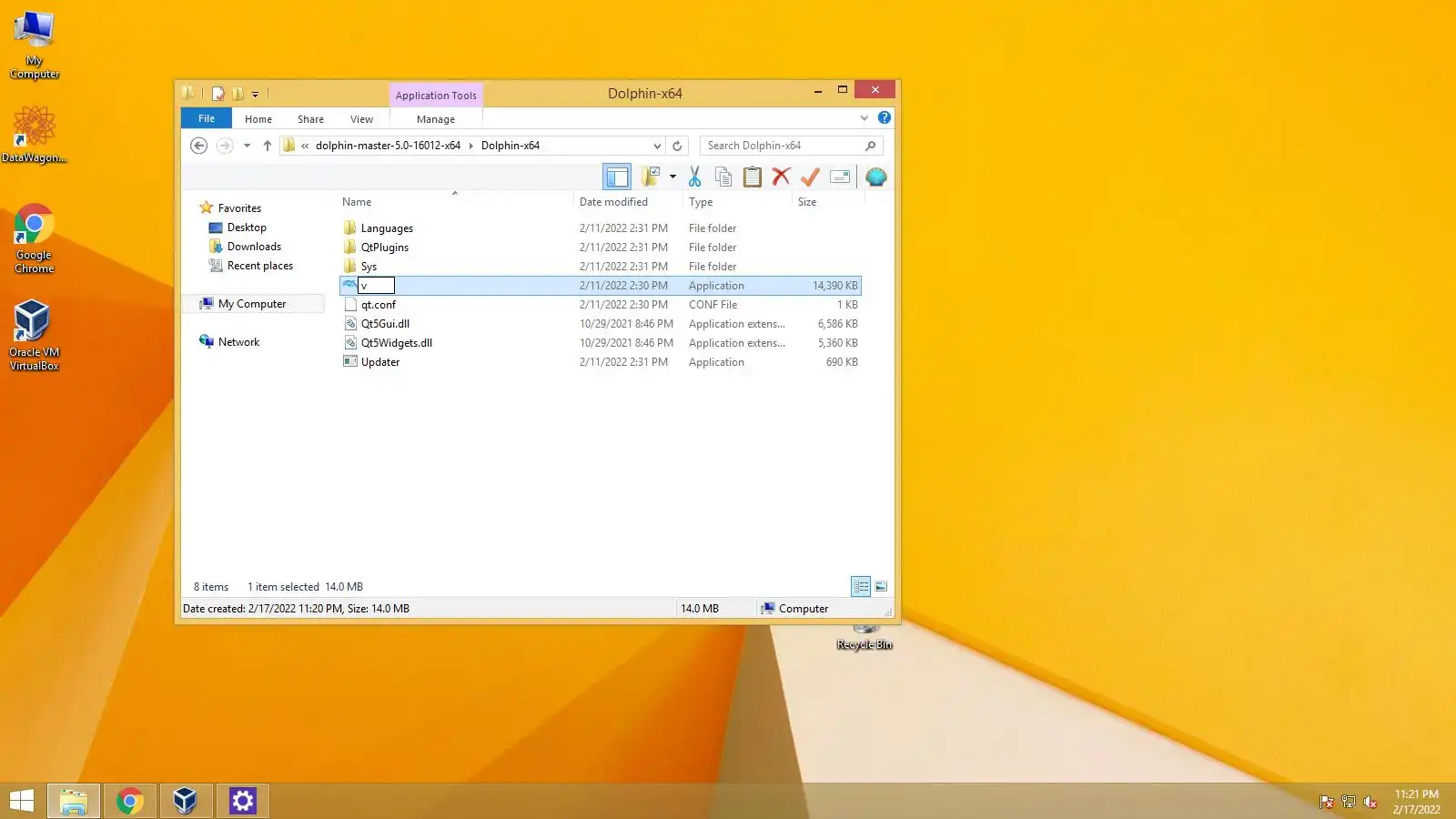
Task: Click inside the file rename text box
Action: pos(377,286)
